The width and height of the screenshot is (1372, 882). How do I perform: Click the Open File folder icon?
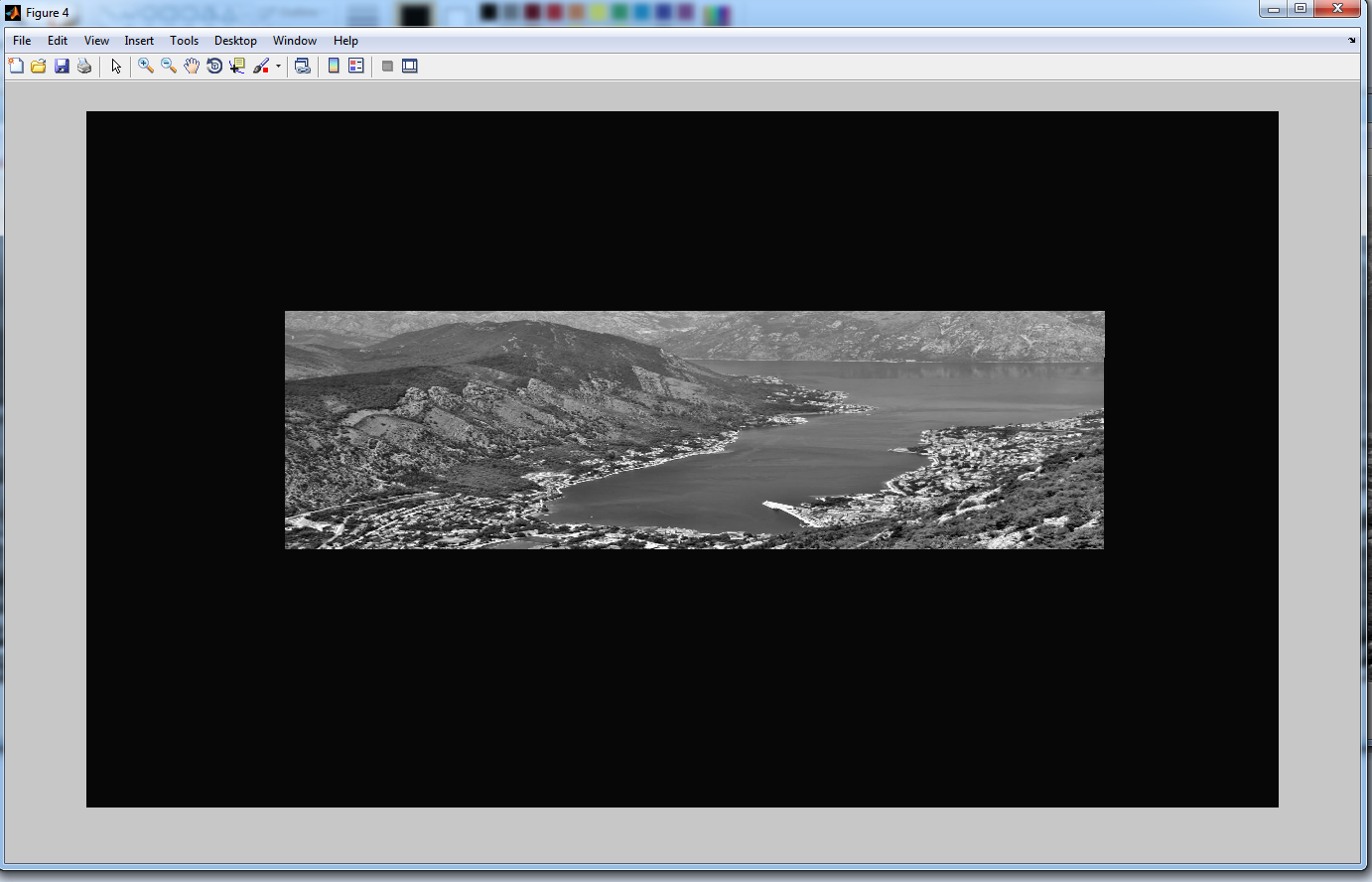click(x=39, y=66)
